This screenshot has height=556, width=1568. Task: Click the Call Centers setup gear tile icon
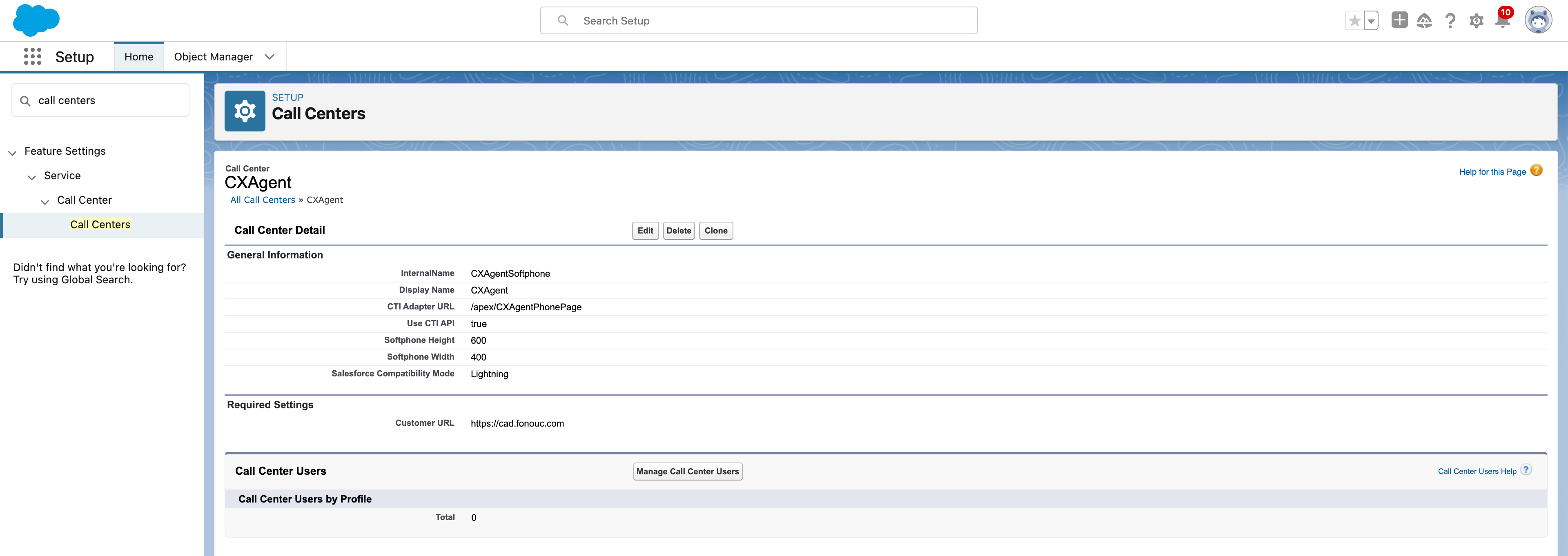point(245,111)
